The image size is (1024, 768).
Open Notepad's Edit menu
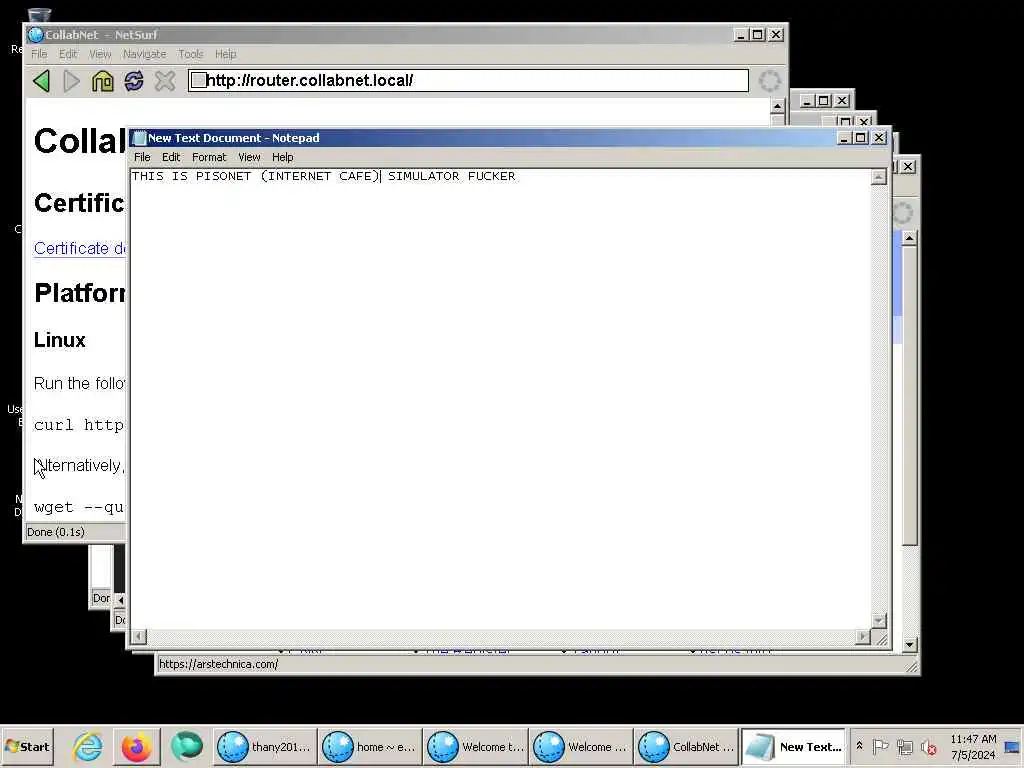171,157
